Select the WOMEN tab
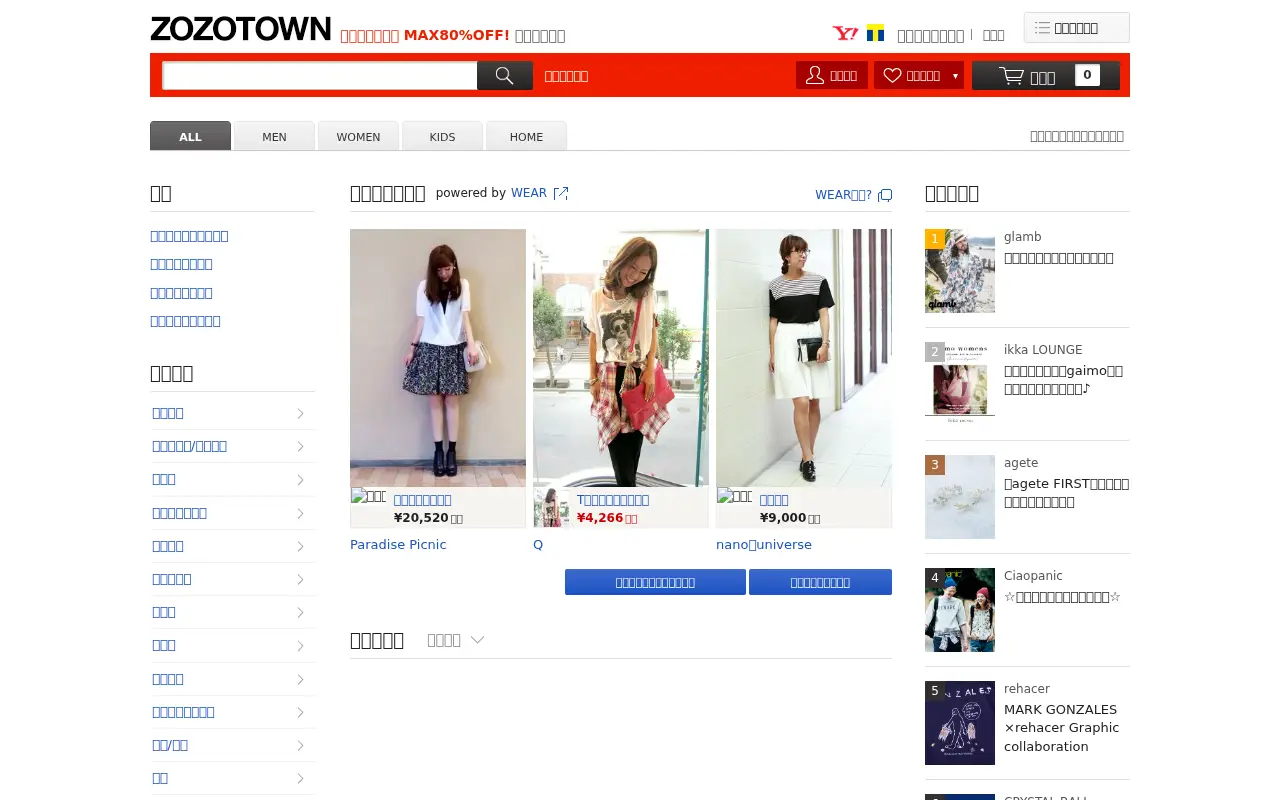 [358, 136]
